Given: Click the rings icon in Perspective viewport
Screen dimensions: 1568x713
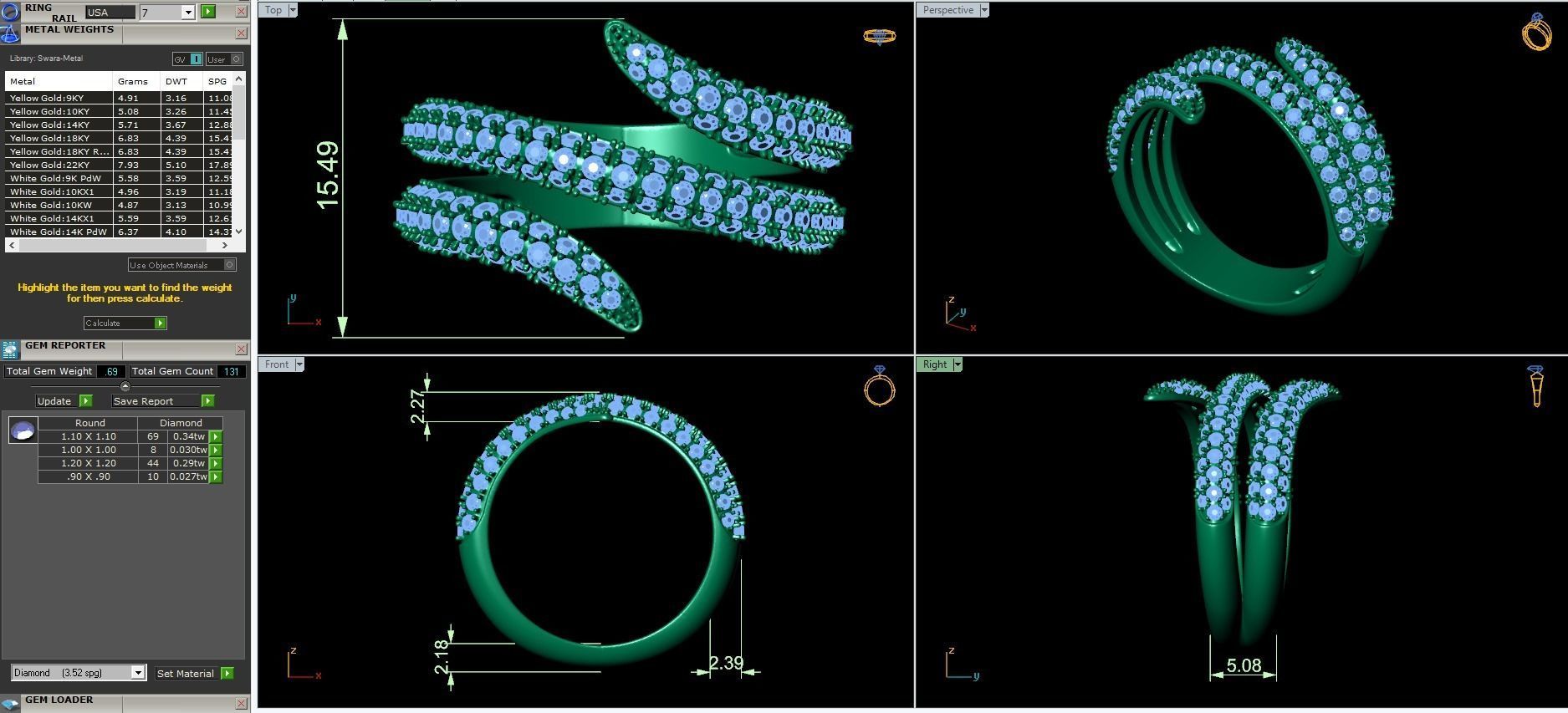Looking at the screenshot, I should [1537, 32].
